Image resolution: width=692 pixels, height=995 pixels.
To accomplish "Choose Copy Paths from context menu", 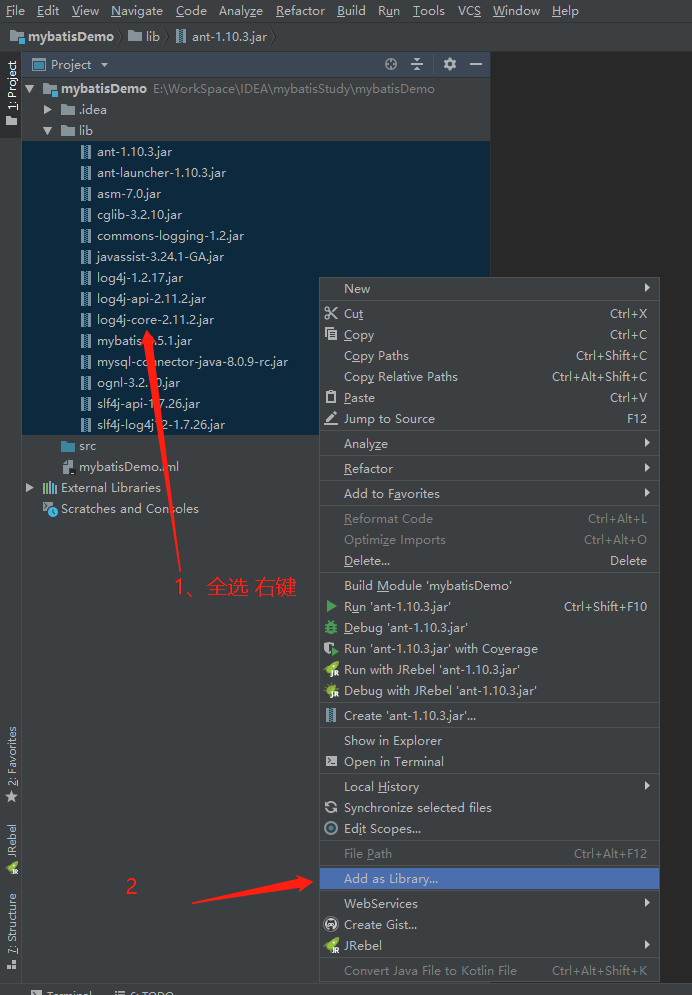I will (x=489, y=355).
